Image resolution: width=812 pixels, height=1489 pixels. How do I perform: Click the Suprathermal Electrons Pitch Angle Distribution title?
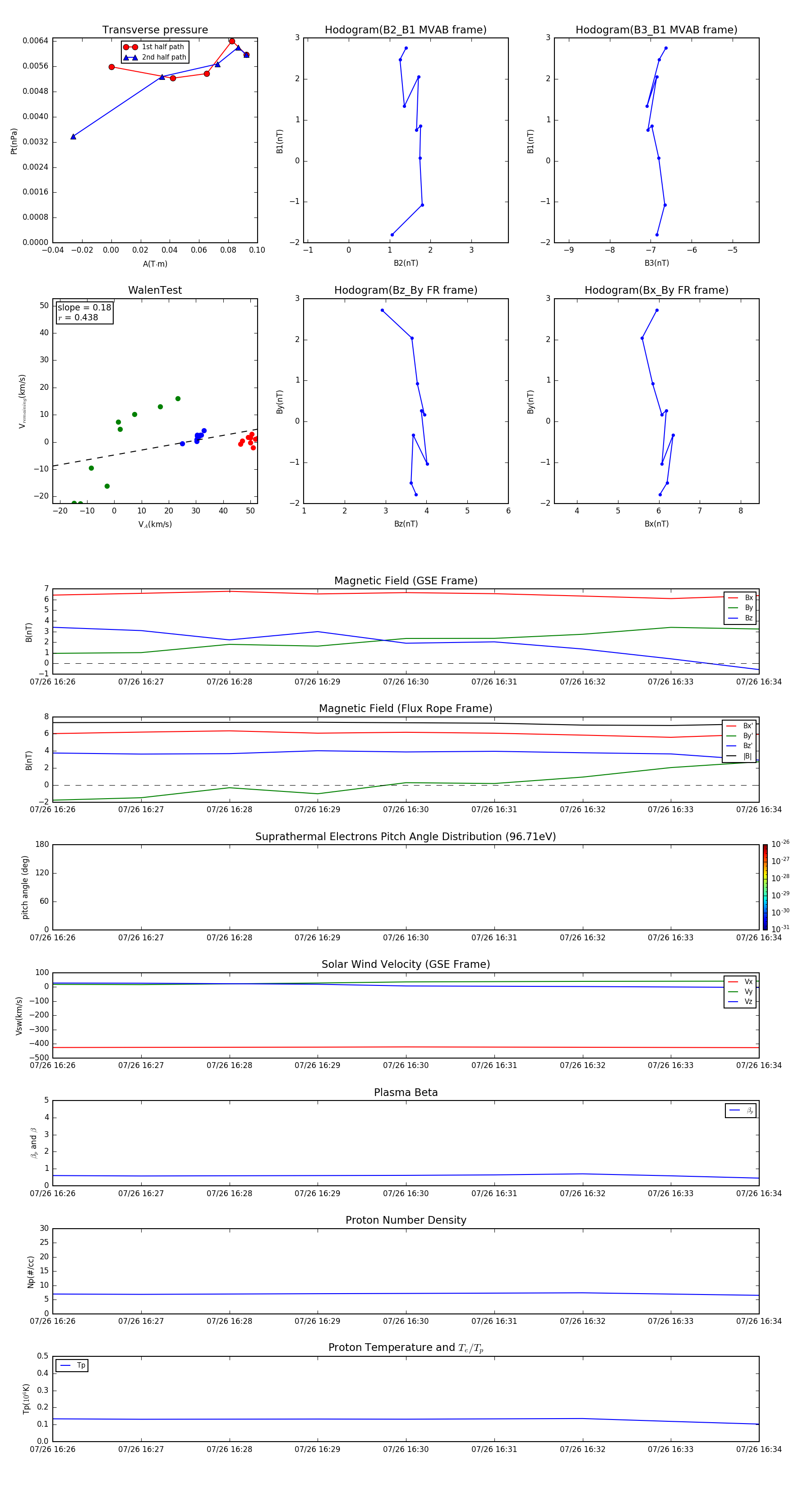point(406,837)
